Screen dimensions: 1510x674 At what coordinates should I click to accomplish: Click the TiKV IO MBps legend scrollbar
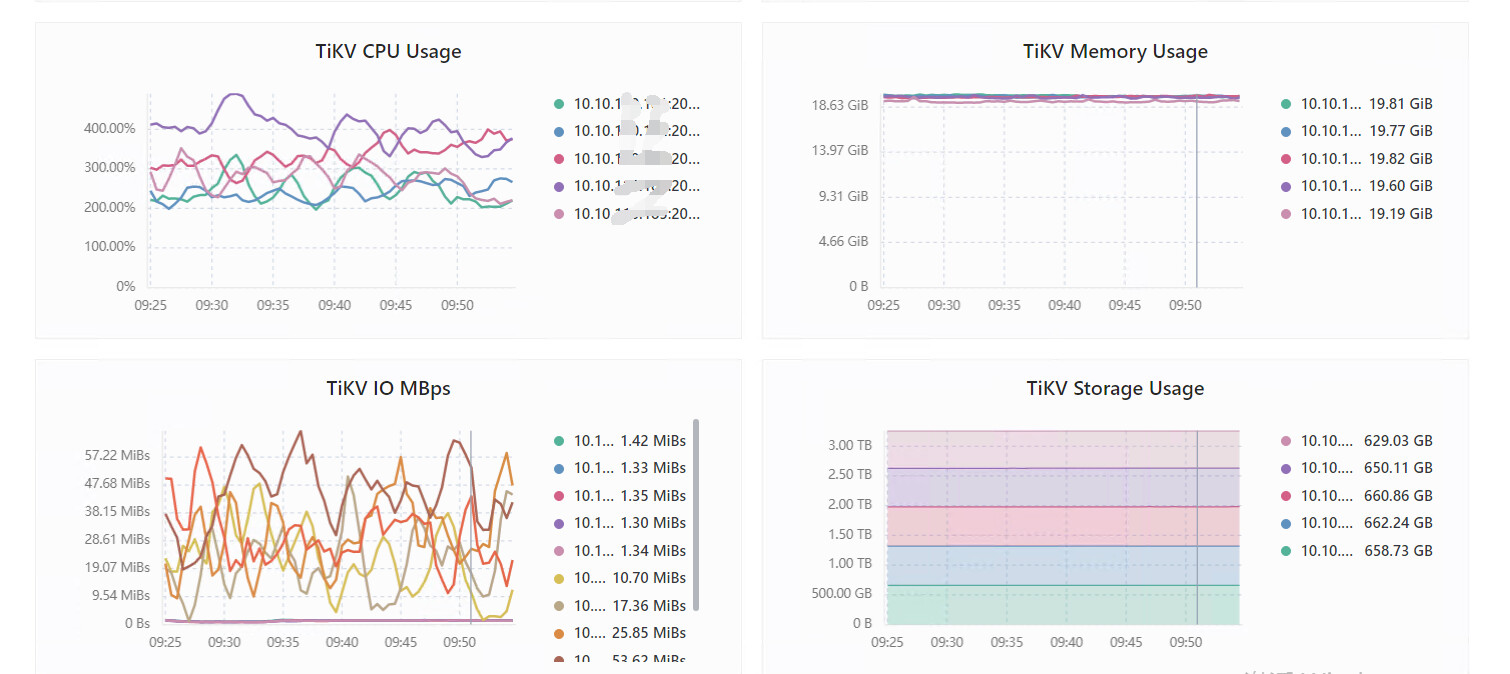pos(696,514)
